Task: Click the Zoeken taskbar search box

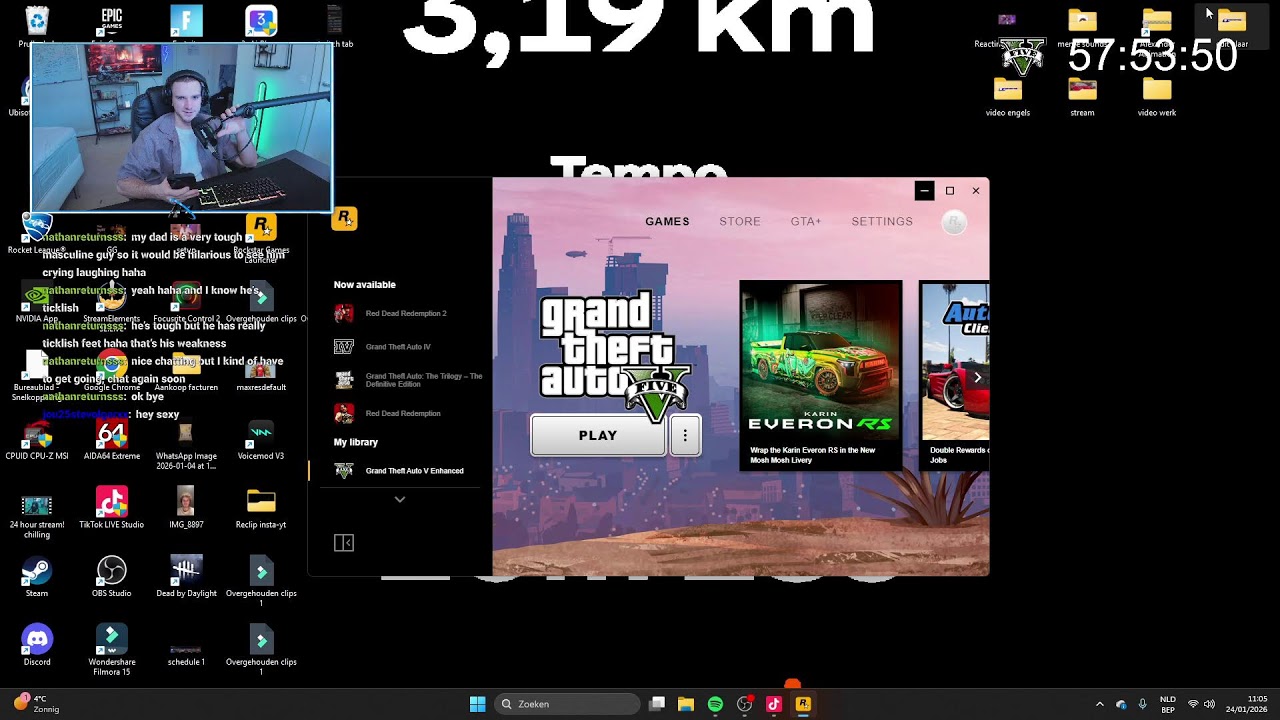Action: (568, 704)
